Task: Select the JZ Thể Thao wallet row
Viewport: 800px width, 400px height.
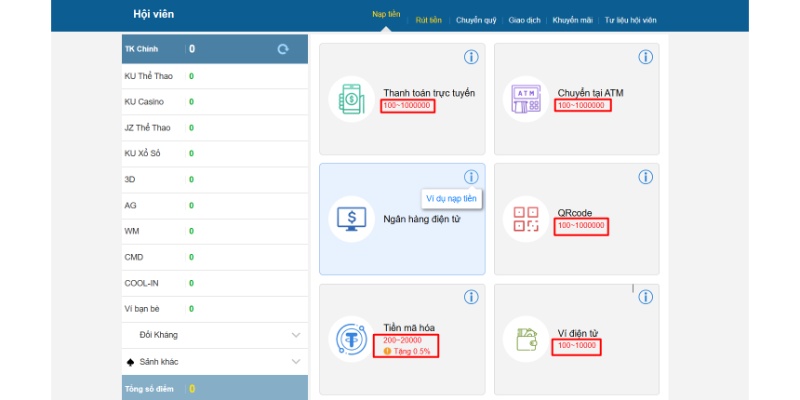Action: pos(215,128)
